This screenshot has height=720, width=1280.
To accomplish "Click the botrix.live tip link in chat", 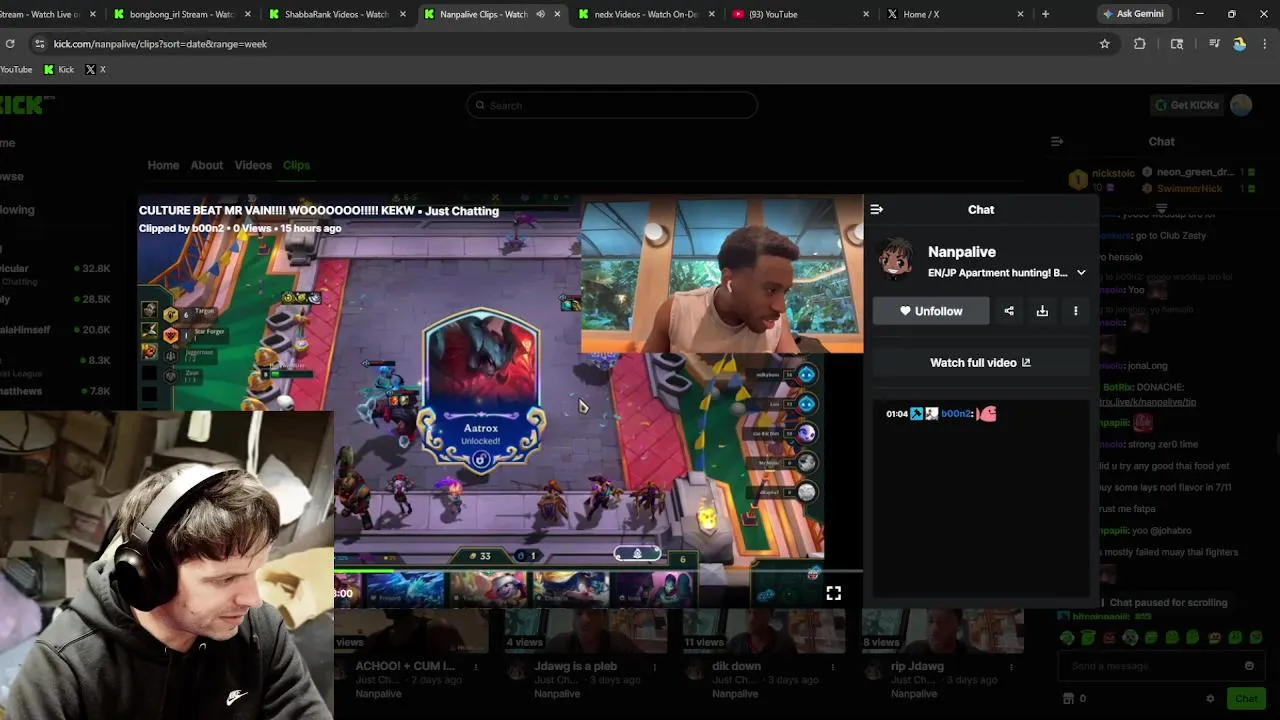I will coord(1148,402).
